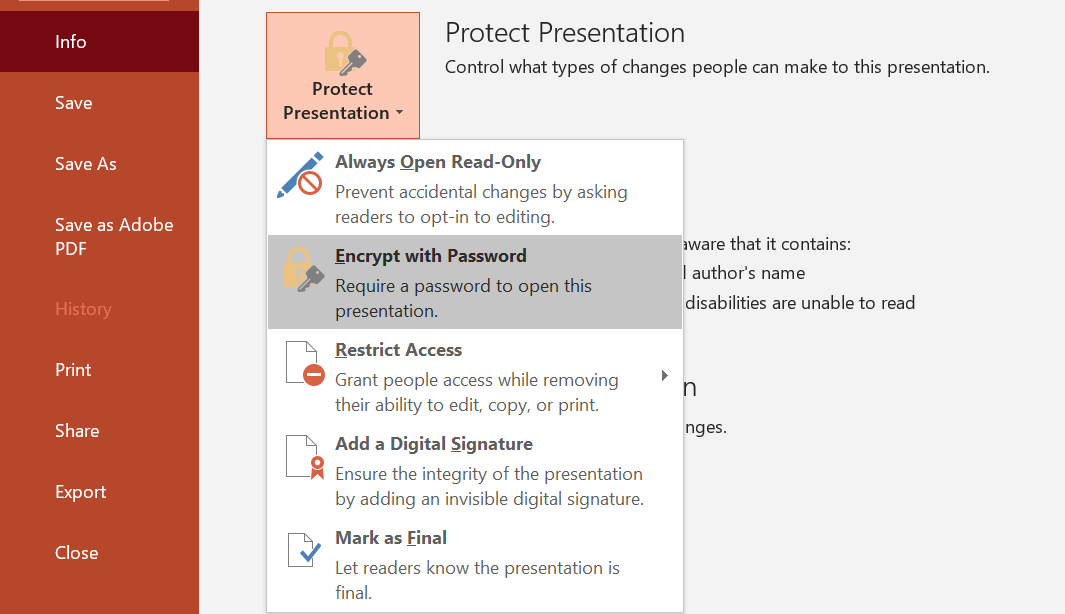The width and height of the screenshot is (1065, 614).
Task: Click Share in the sidebar
Action: tap(77, 430)
